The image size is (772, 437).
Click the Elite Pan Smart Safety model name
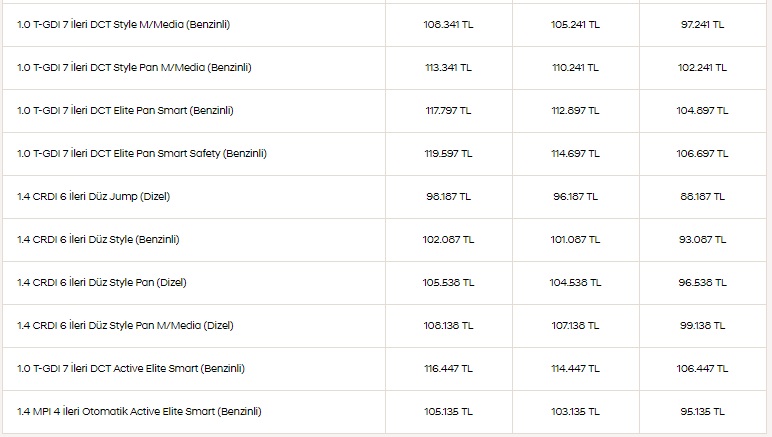pos(142,154)
